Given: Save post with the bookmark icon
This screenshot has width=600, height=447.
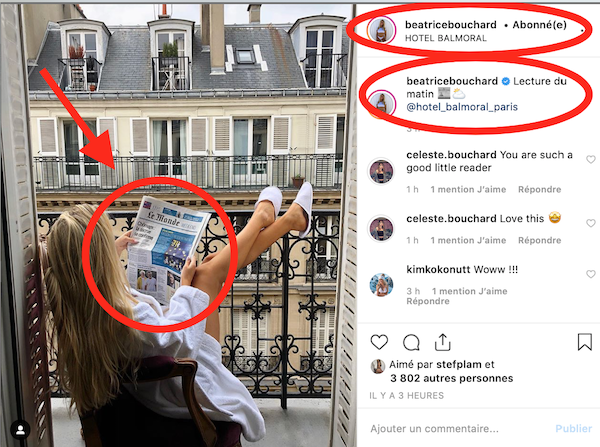Looking at the screenshot, I should [x=584, y=342].
